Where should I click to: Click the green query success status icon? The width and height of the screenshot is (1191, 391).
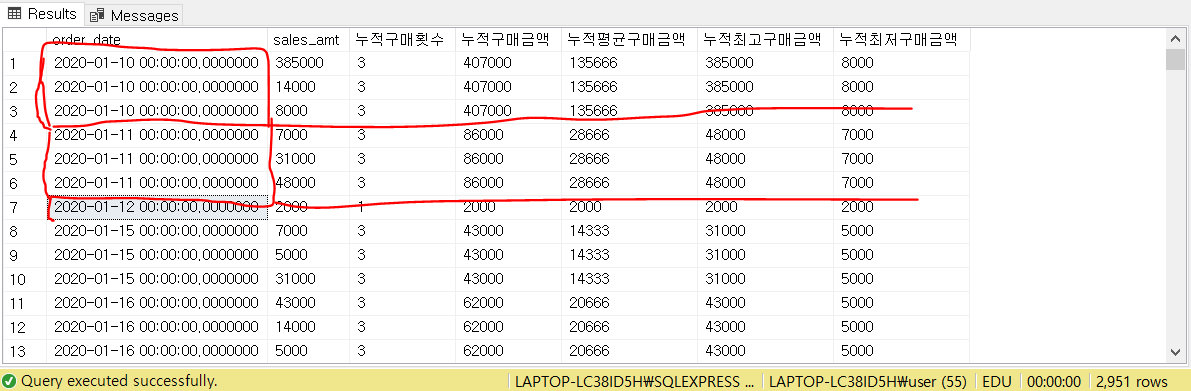tap(10, 380)
